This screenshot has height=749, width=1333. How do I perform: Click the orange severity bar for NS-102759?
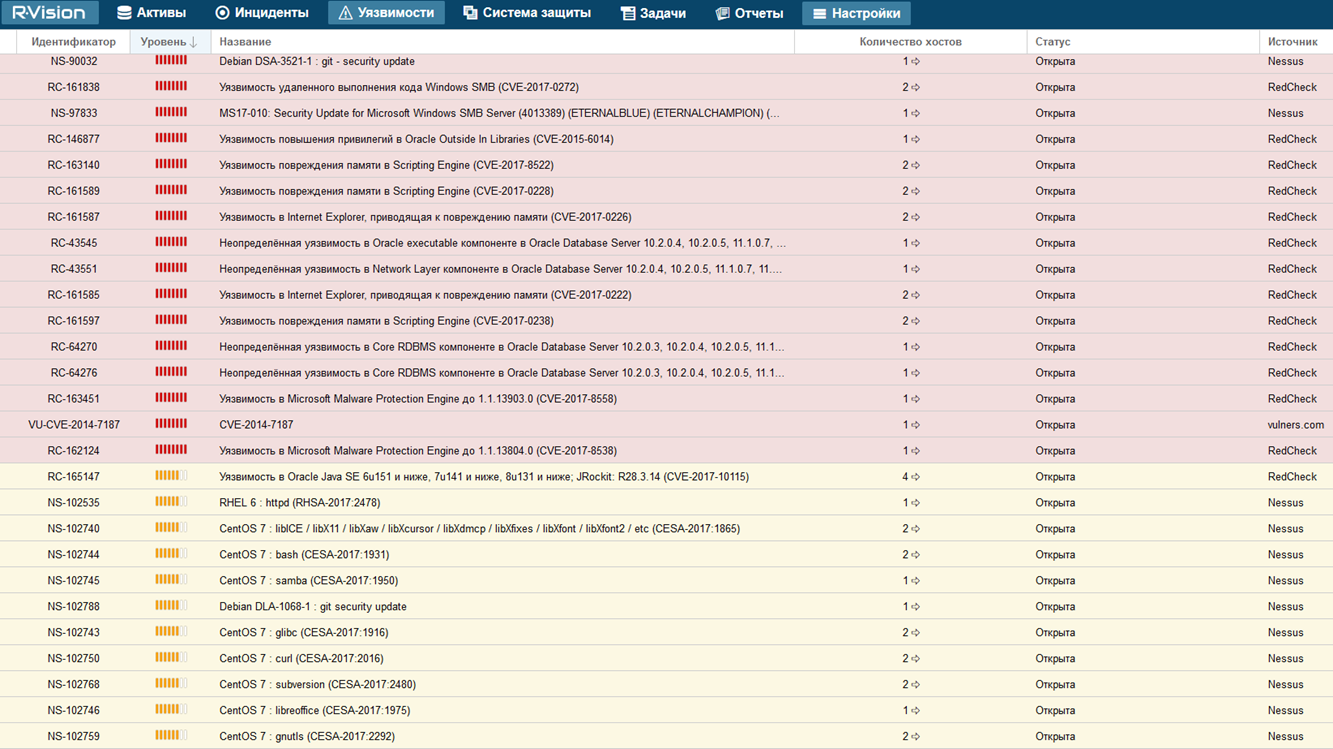tap(171, 737)
